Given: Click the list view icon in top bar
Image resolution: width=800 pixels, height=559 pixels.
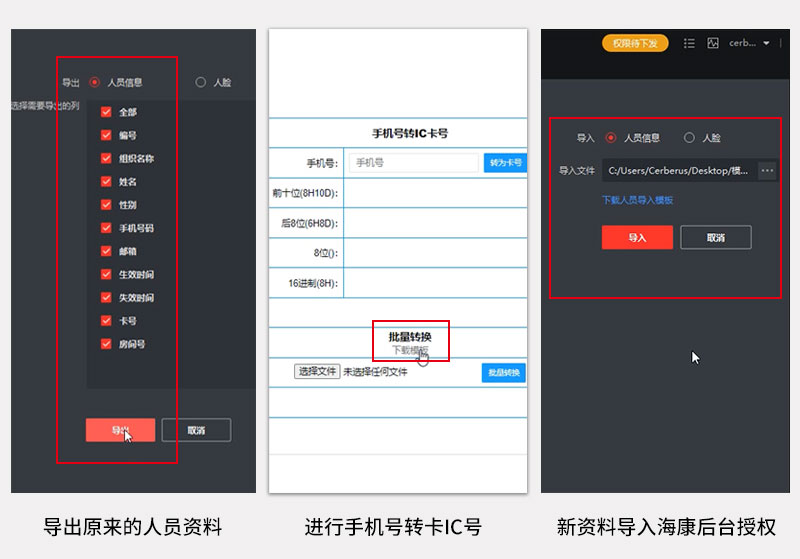Looking at the screenshot, I should click(x=689, y=44).
